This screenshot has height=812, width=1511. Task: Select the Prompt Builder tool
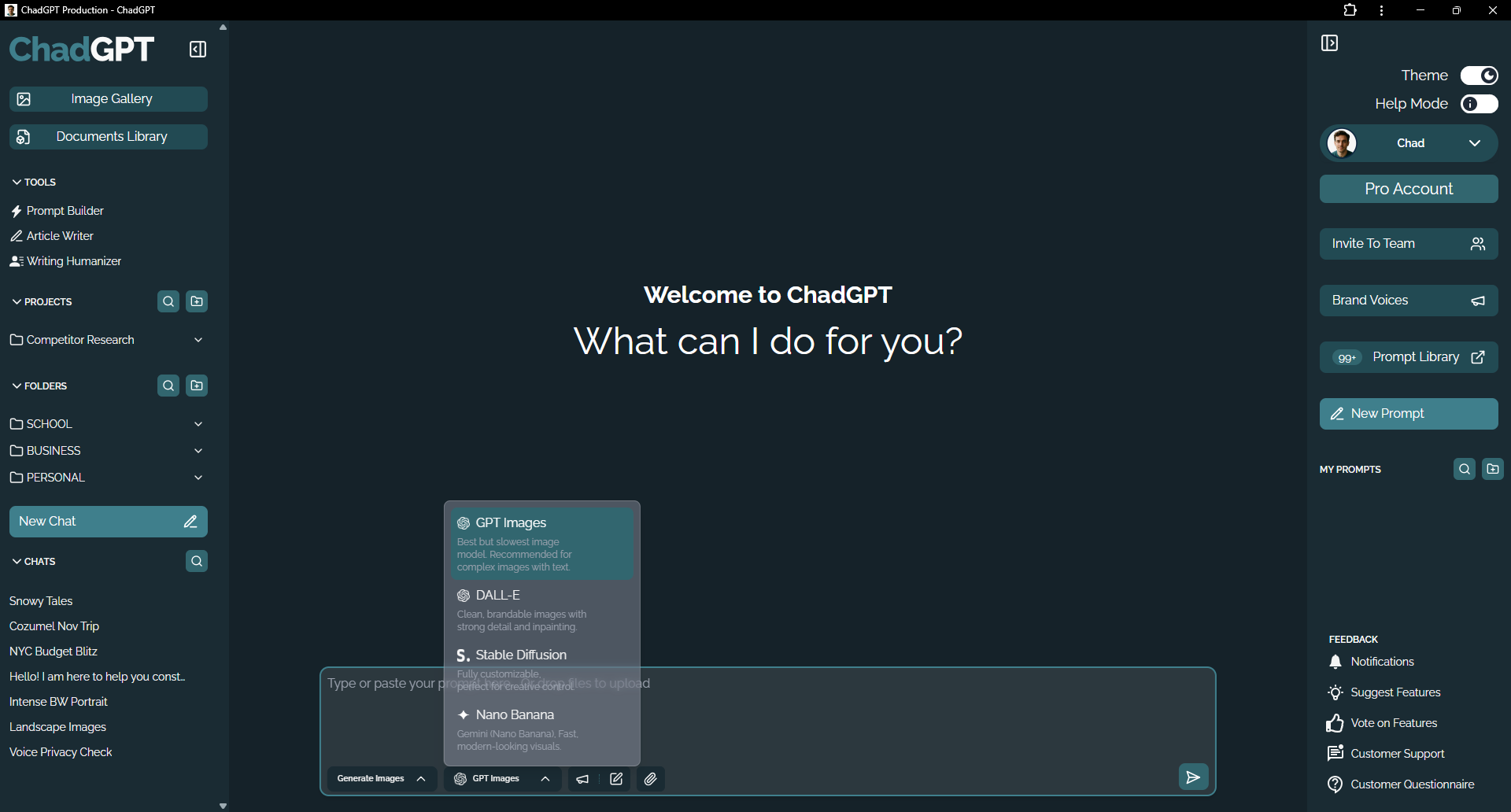click(64, 210)
